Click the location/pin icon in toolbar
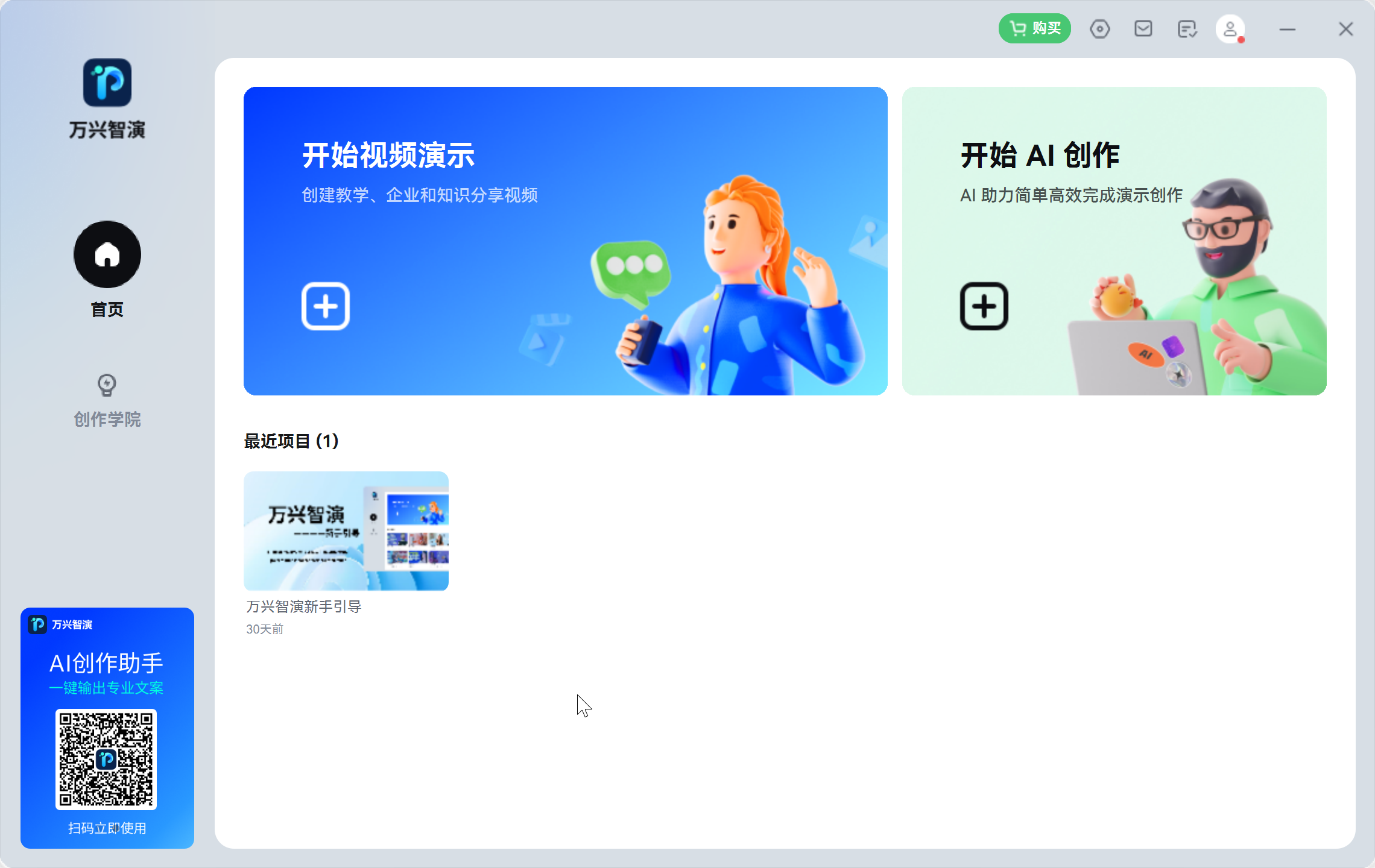This screenshot has width=1375, height=868. pyautogui.click(x=1100, y=29)
